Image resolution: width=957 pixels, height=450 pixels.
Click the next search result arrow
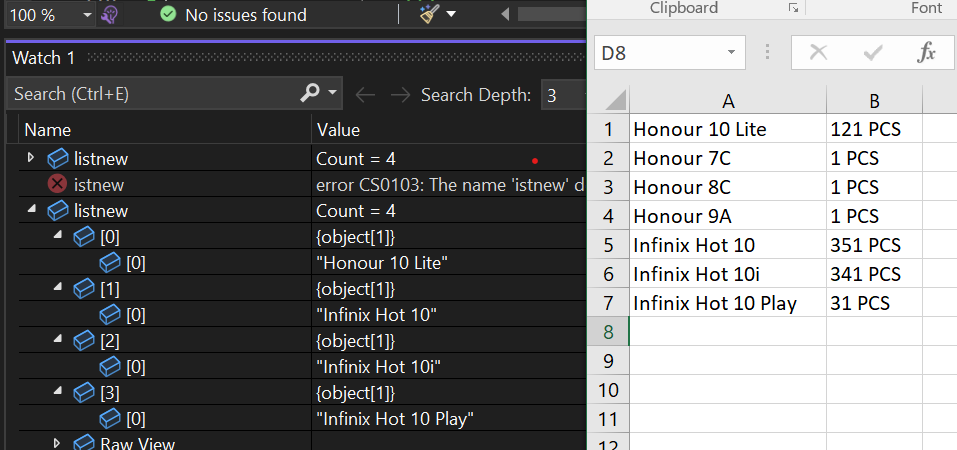point(400,95)
